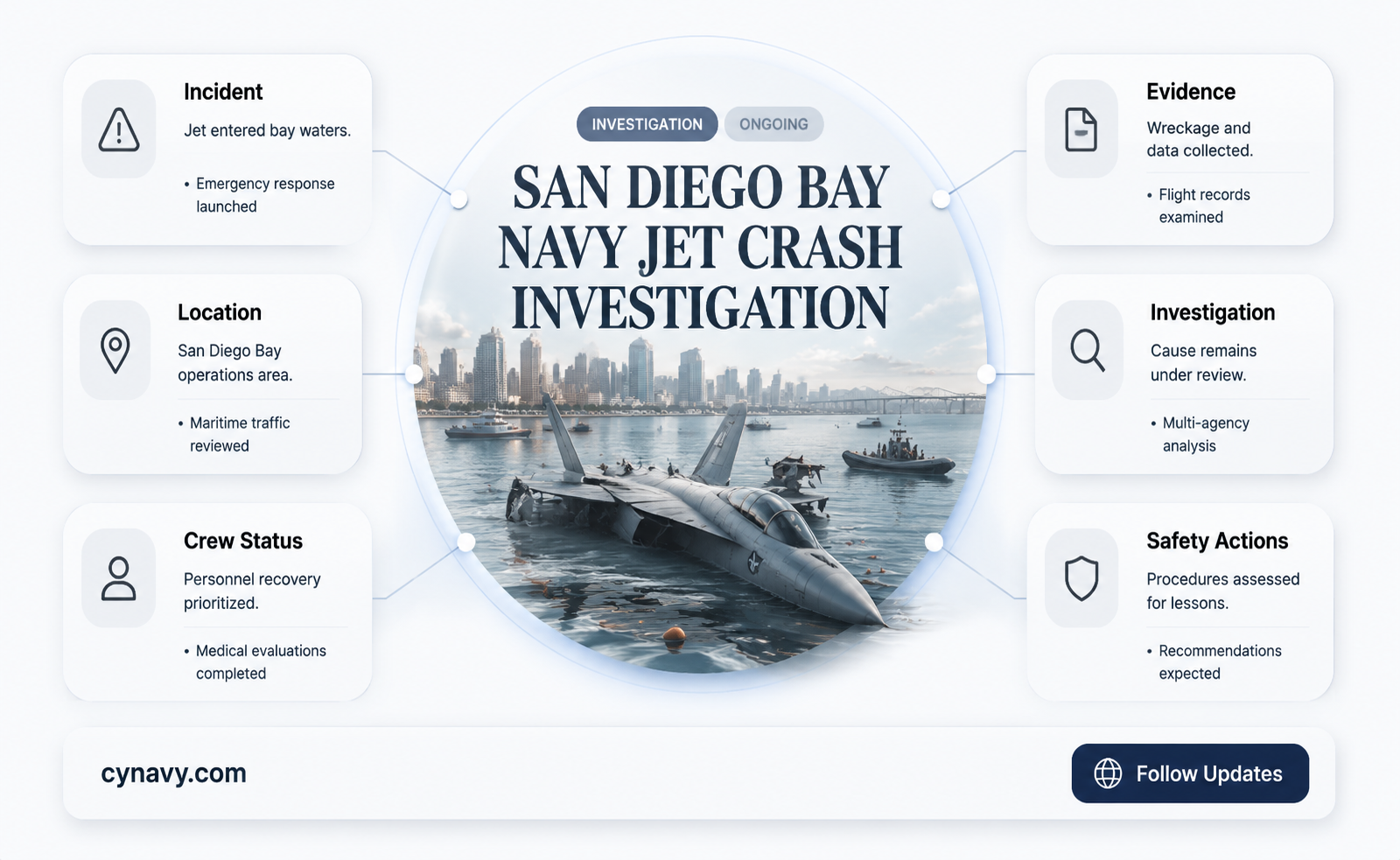Click 'Medical evaluations completed' bullet
Screen dimensions: 1400x860
(x=255, y=662)
